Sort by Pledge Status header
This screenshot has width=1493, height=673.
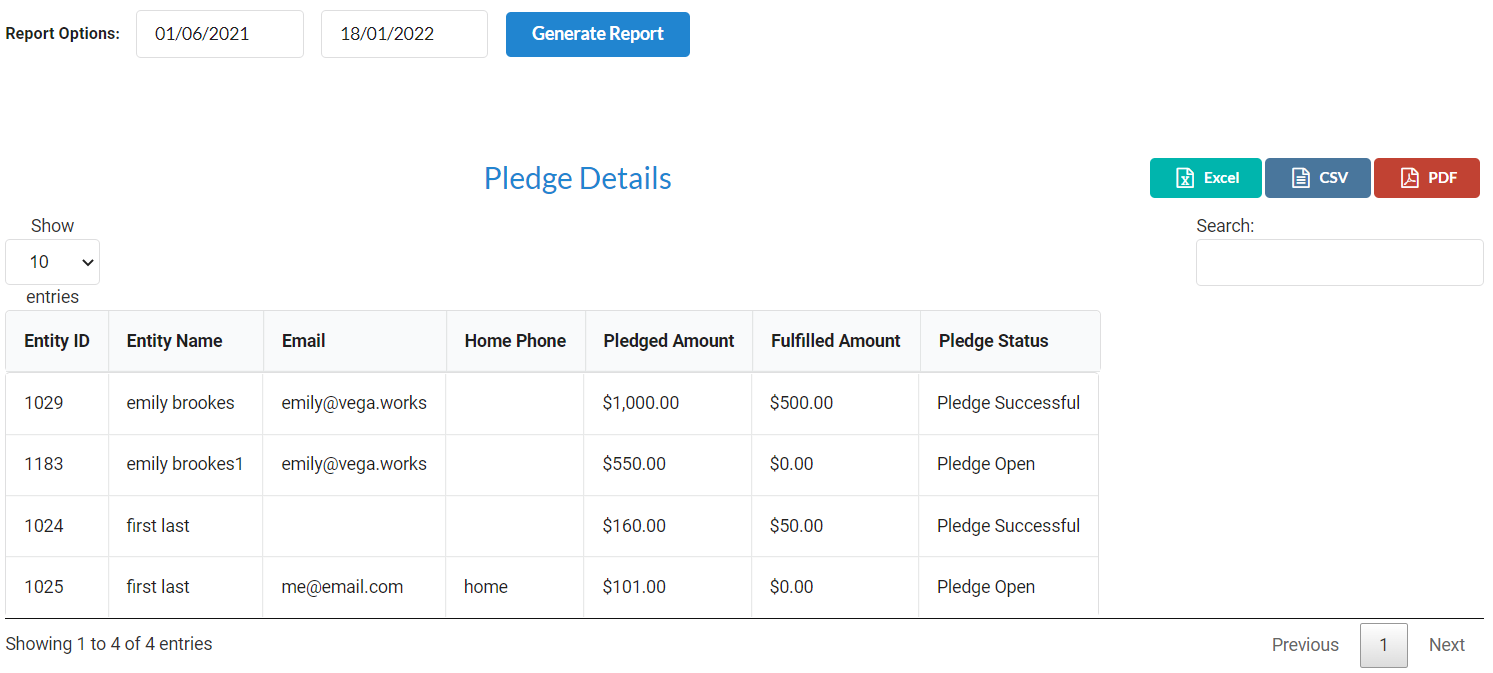(1010, 341)
